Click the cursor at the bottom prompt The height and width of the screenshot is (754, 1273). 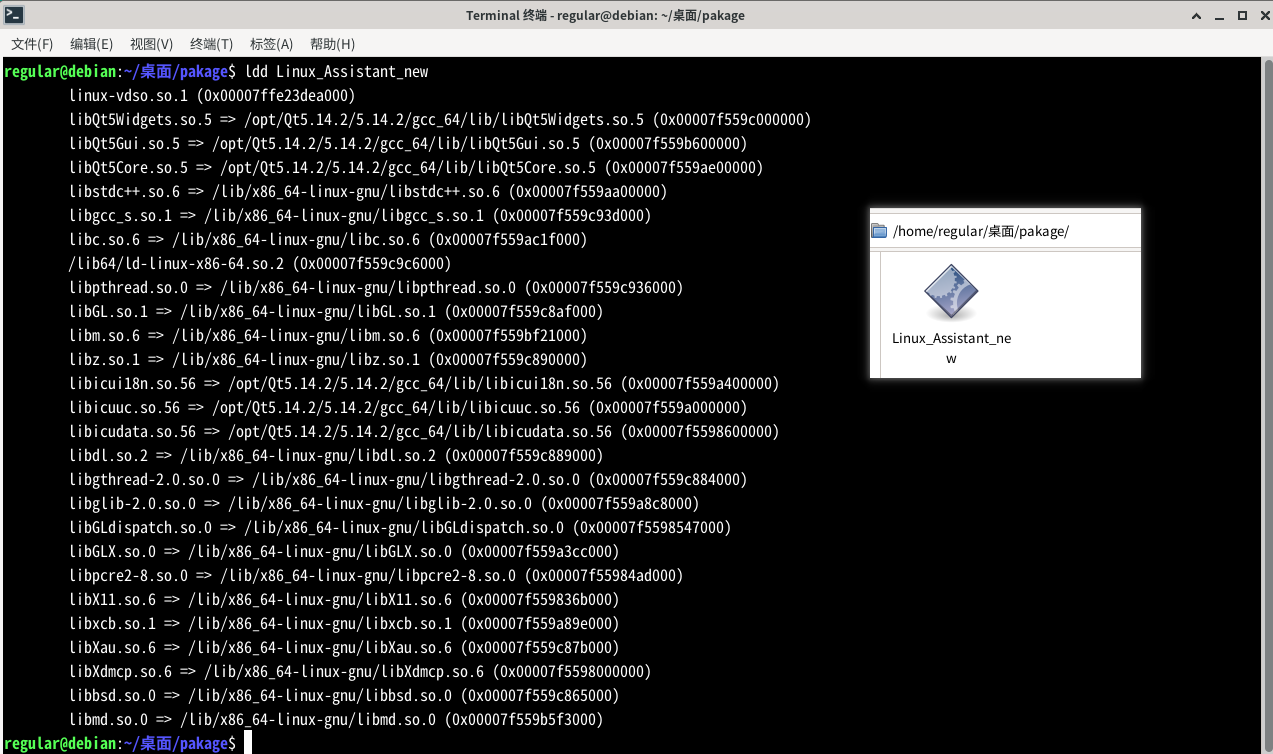click(248, 743)
